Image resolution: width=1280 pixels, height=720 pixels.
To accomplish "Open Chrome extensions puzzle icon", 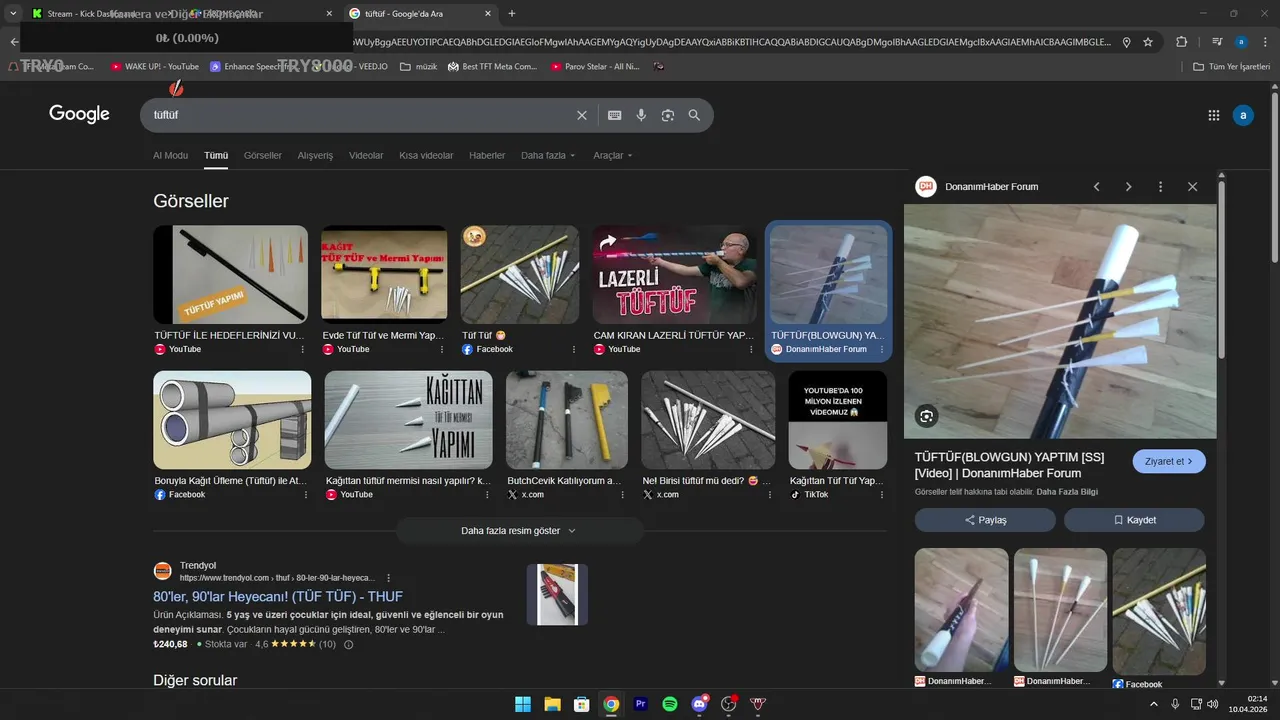I will point(1182,42).
